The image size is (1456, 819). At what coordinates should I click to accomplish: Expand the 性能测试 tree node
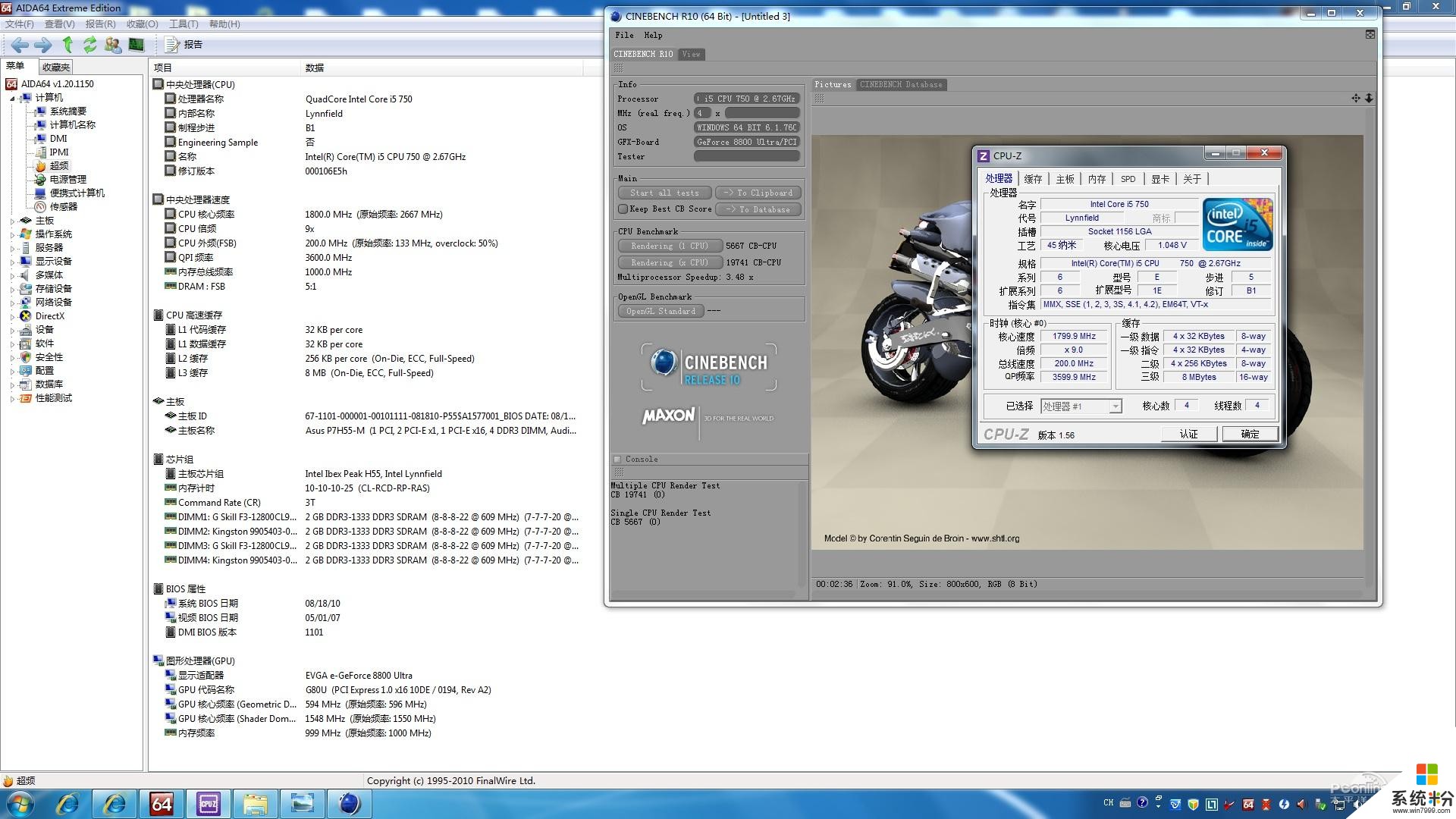pyautogui.click(x=13, y=398)
